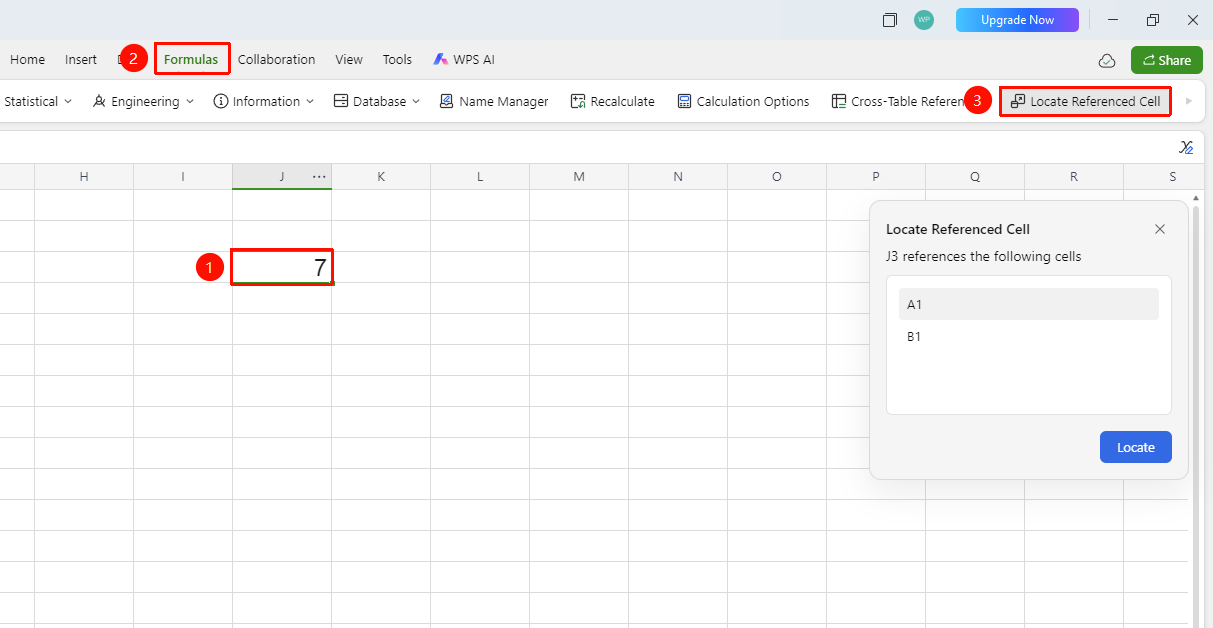Select the column R header
This screenshot has height=628, width=1213.
1074,177
